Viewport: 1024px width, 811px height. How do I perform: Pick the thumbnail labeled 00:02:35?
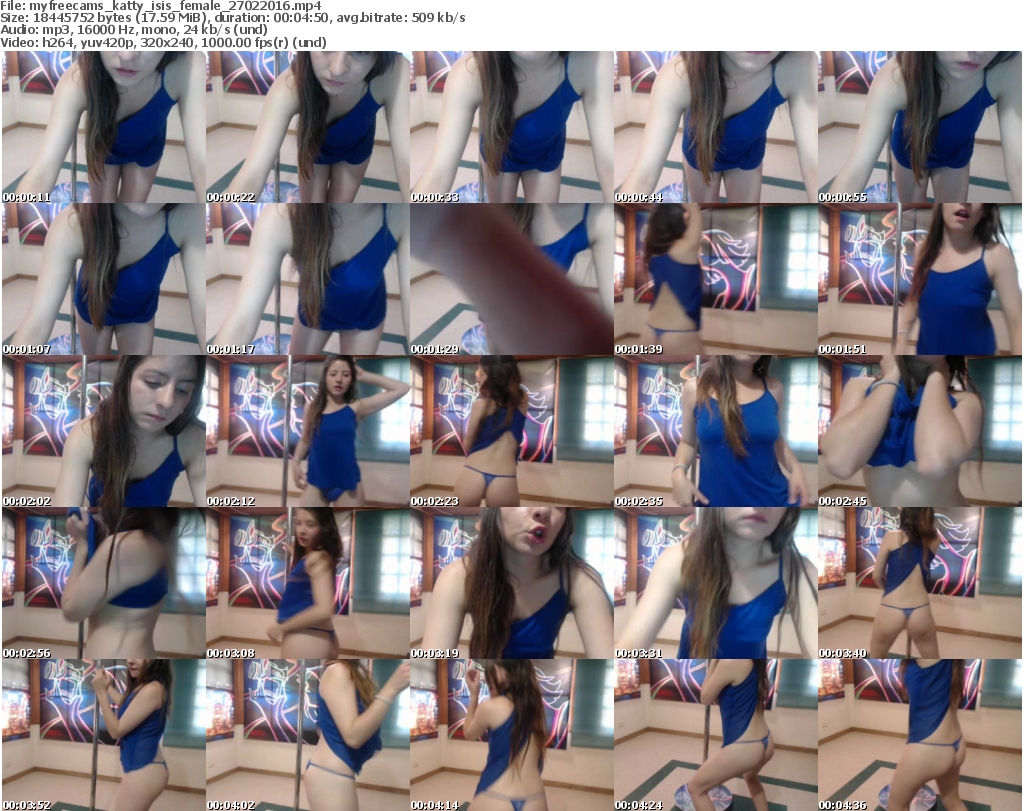pyautogui.click(x=715, y=431)
